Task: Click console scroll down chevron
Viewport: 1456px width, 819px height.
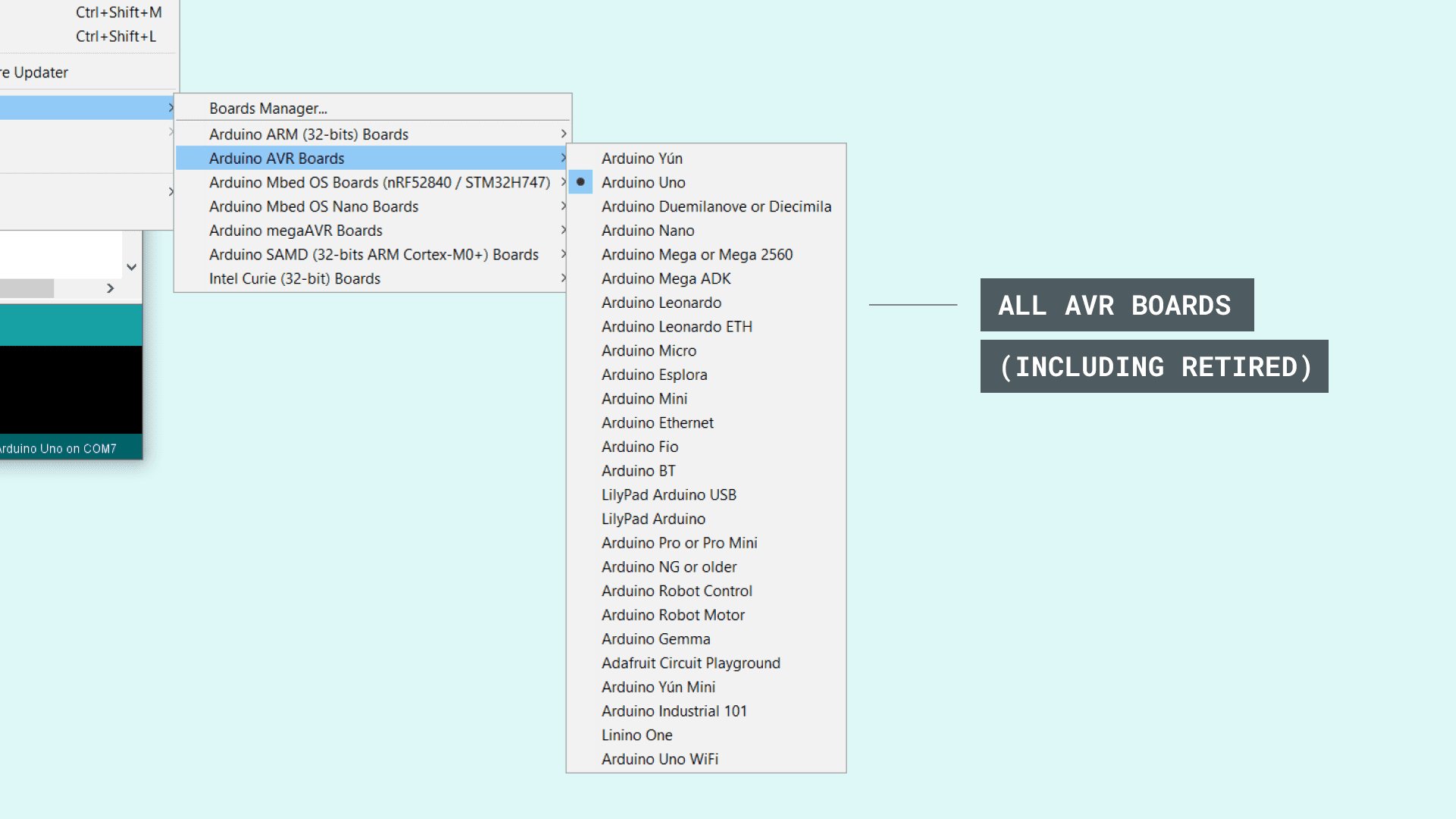Action: 131,267
